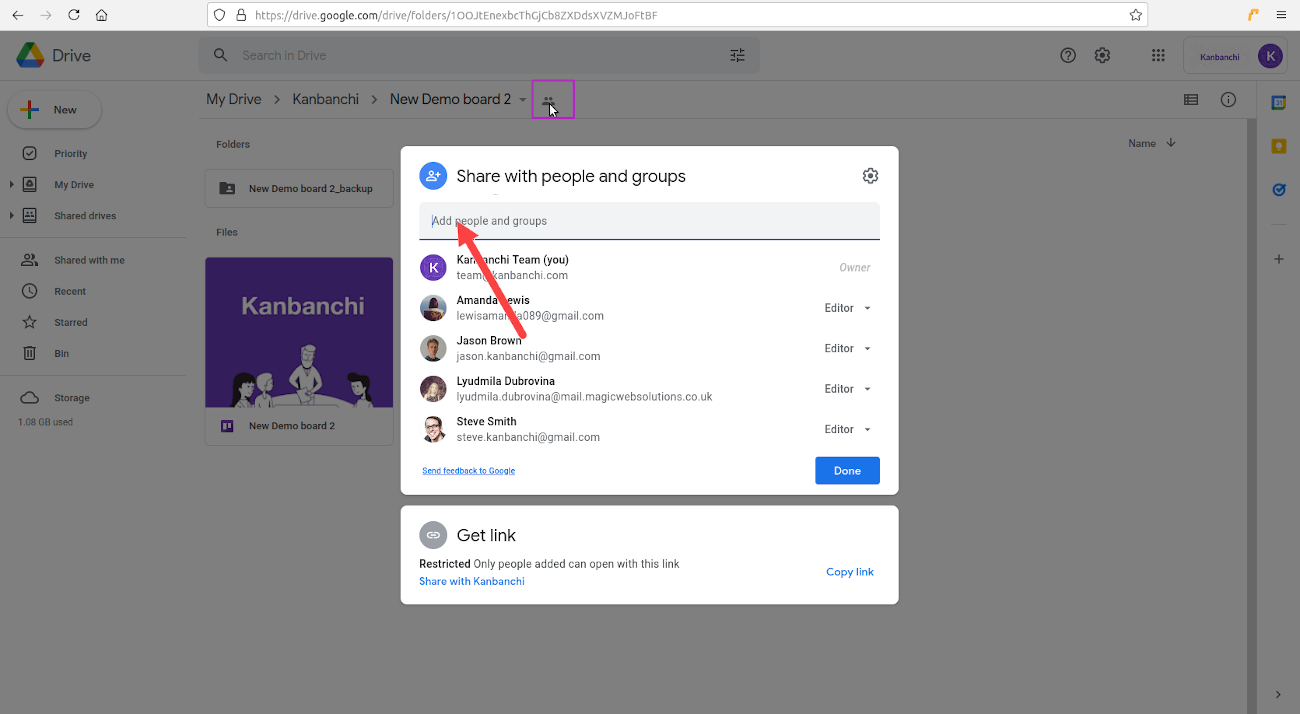Click Jason Brown profile photo
Screen dimensions: 1300x714
pos(433,348)
